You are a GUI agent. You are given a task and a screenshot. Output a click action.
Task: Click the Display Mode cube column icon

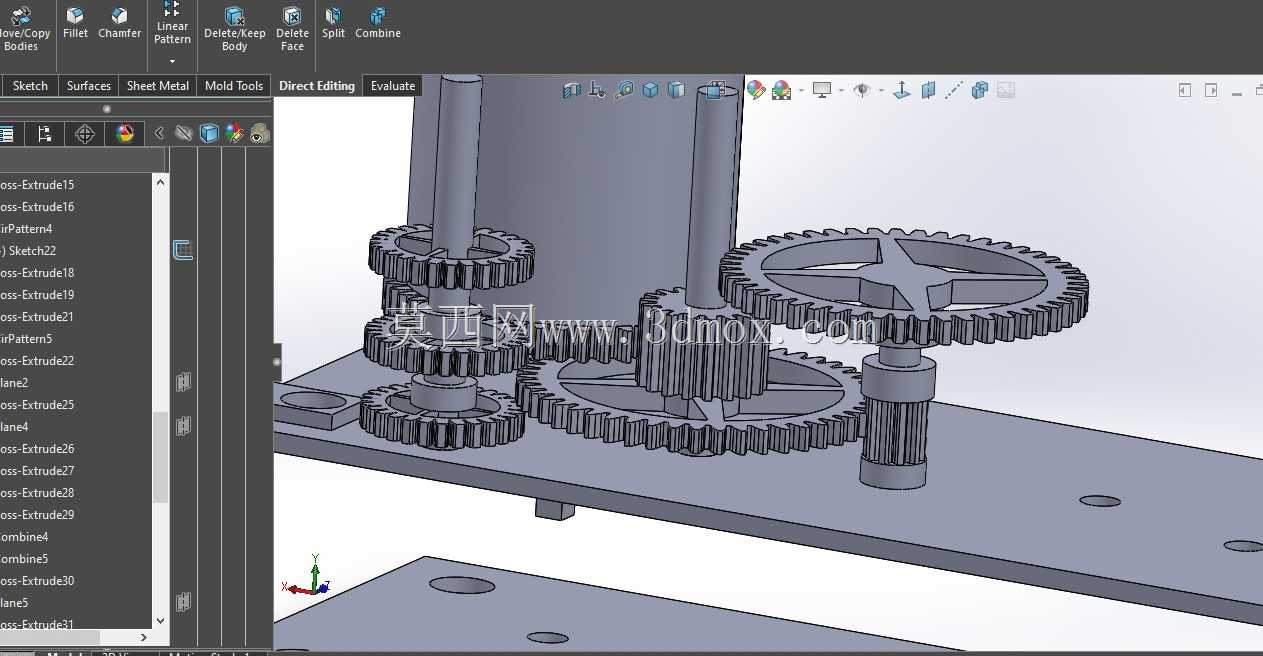click(209, 133)
